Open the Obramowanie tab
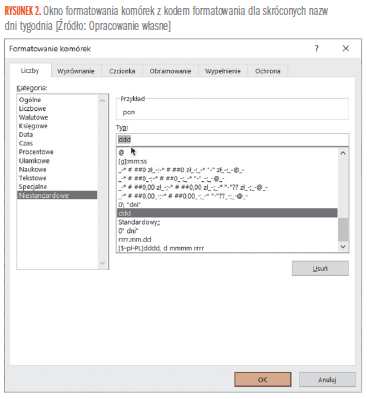This screenshot has height=399, width=367. point(170,71)
